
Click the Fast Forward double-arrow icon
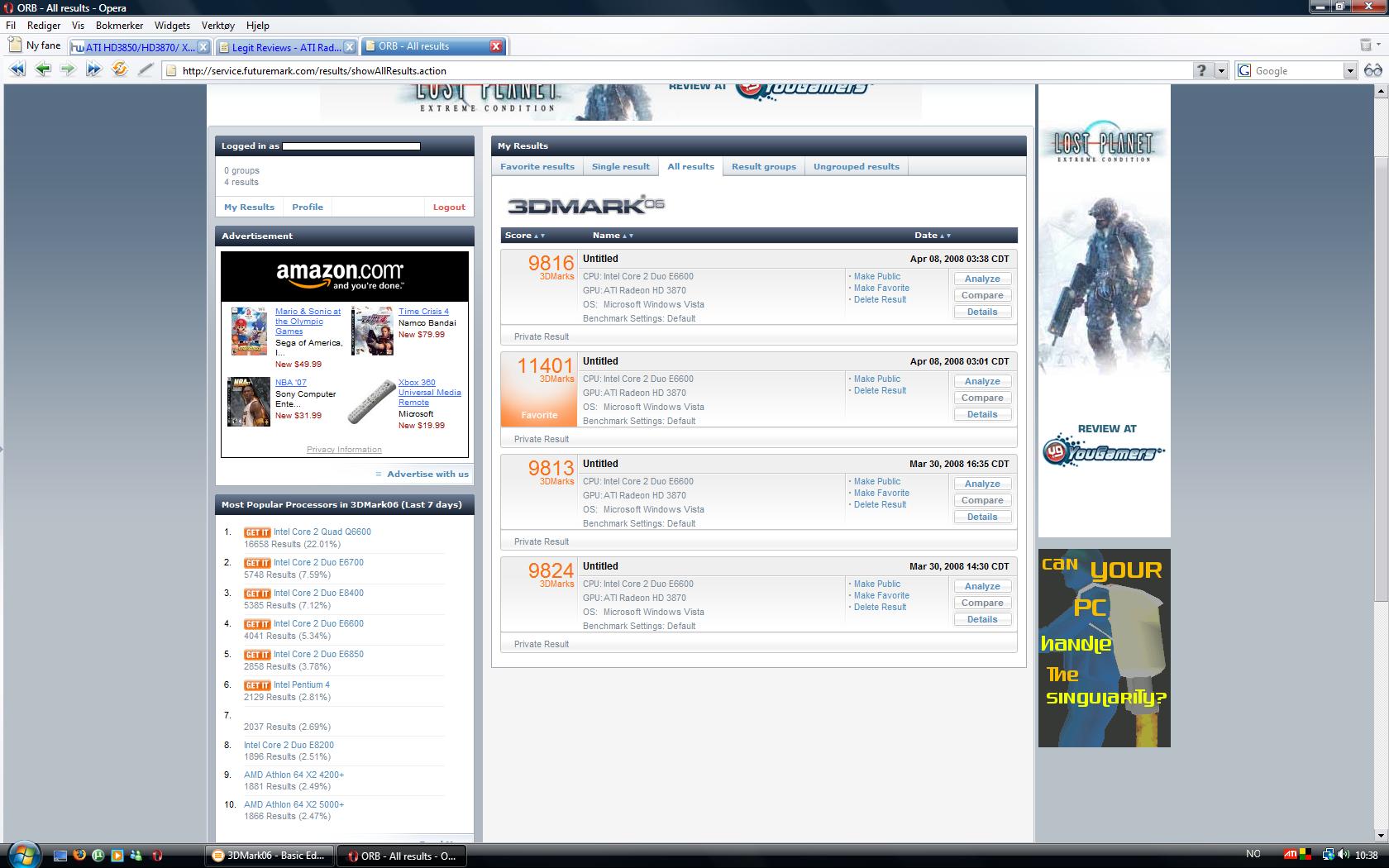click(x=93, y=69)
